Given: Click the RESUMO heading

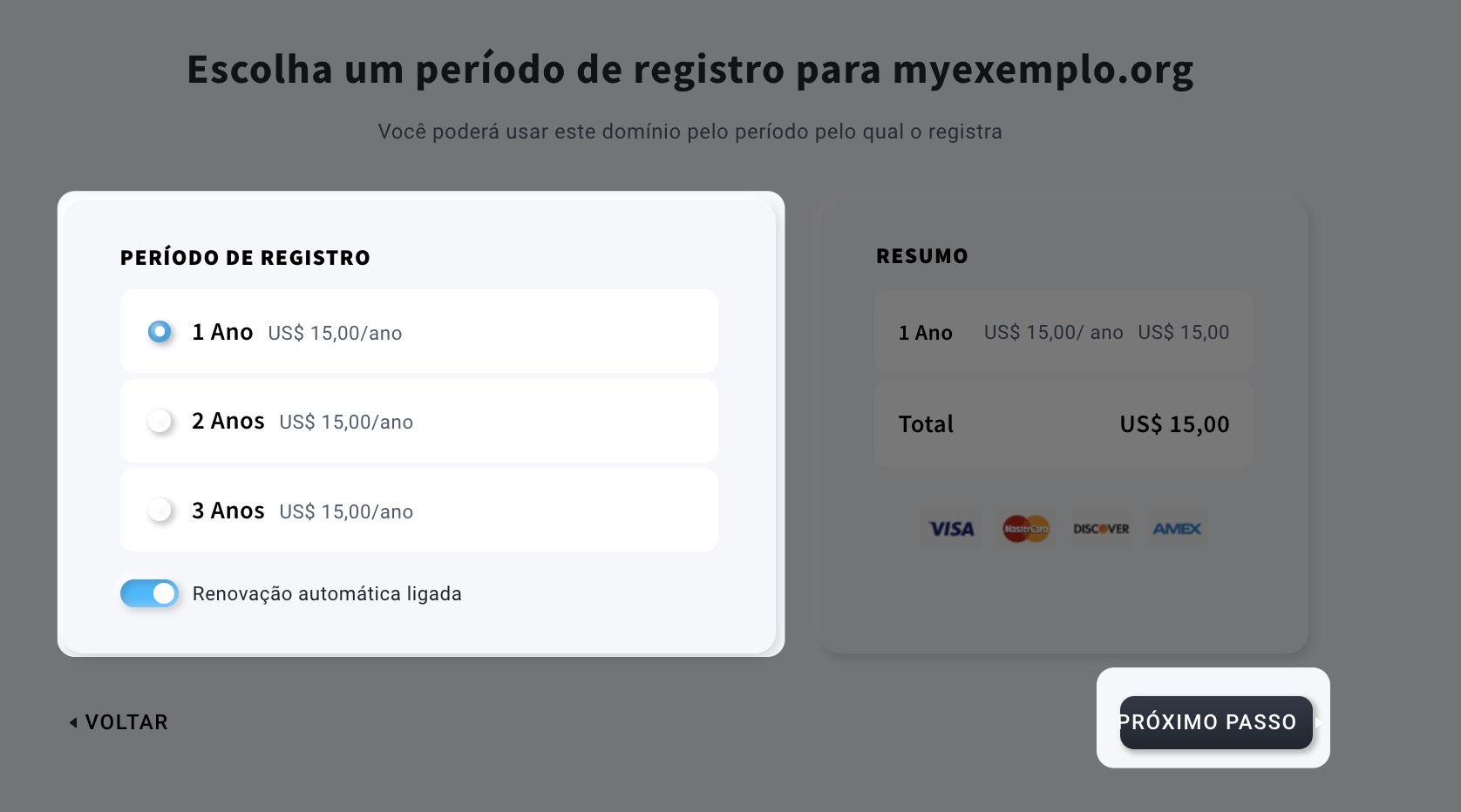Looking at the screenshot, I should pyautogui.click(x=922, y=256).
